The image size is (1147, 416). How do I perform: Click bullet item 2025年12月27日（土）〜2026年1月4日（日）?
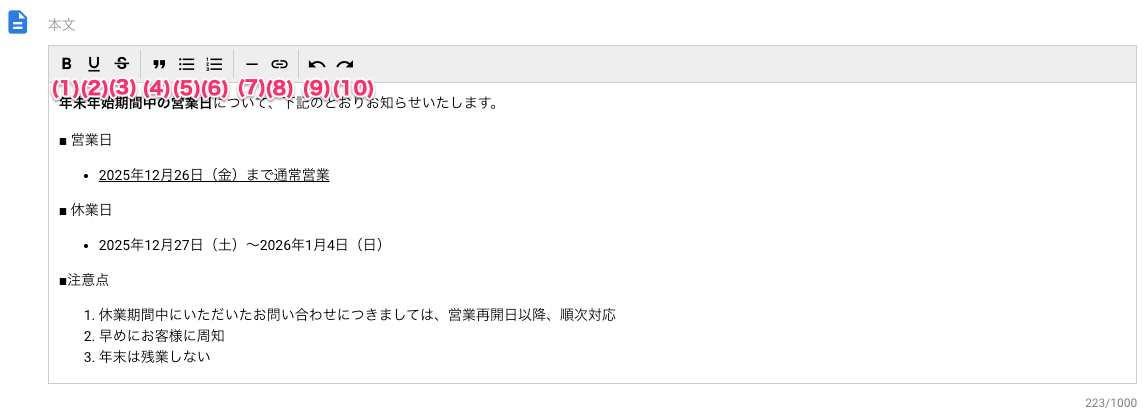click(241, 245)
